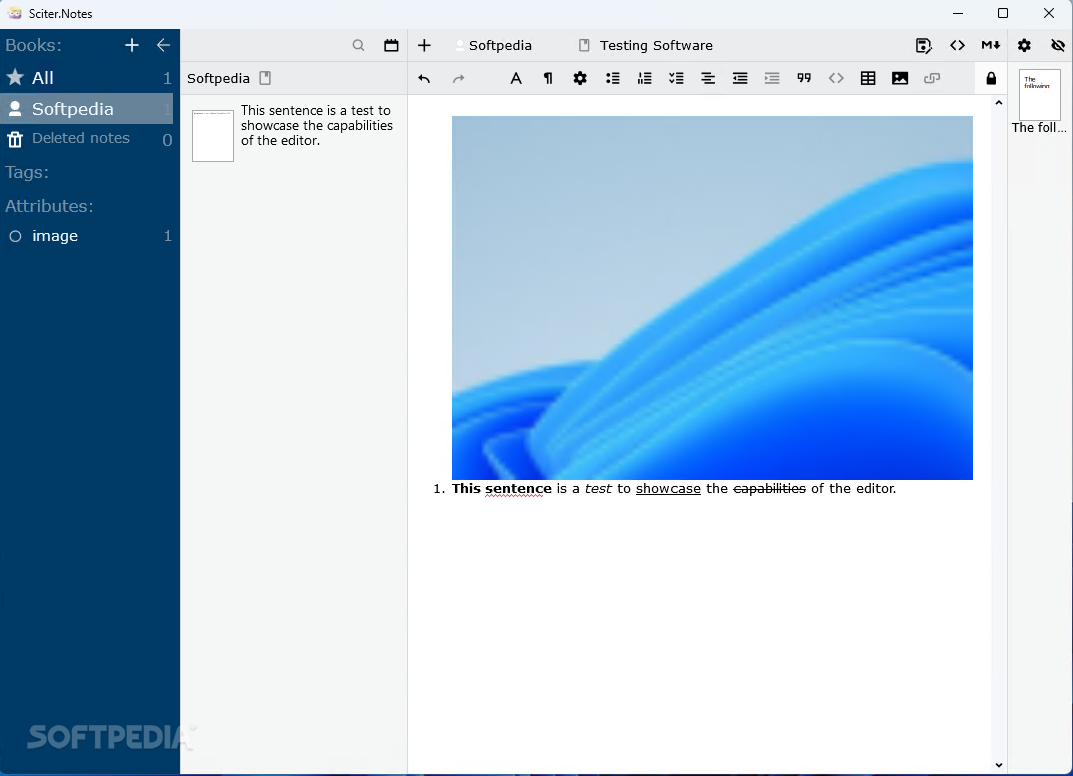Click the Attributes heading in sidebar
The width and height of the screenshot is (1073, 776).
[x=49, y=206]
